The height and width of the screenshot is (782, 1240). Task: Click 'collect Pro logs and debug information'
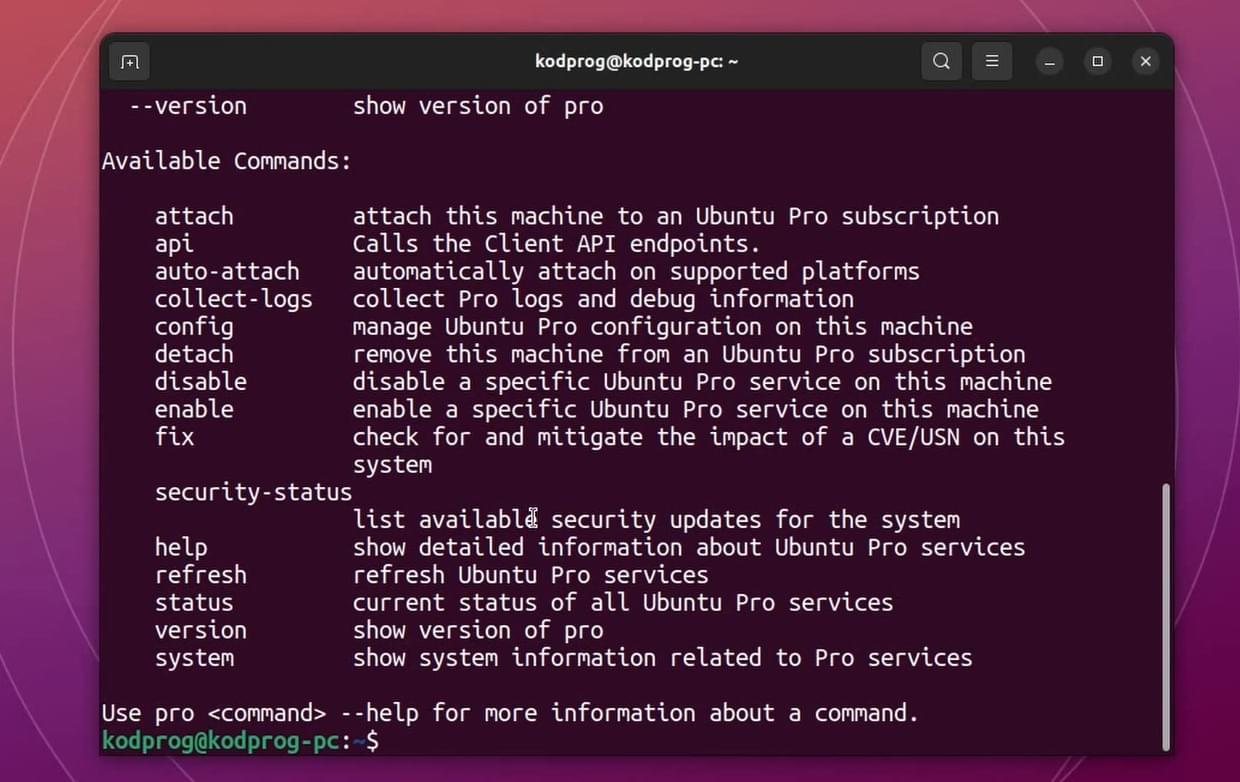pyautogui.click(x=603, y=299)
